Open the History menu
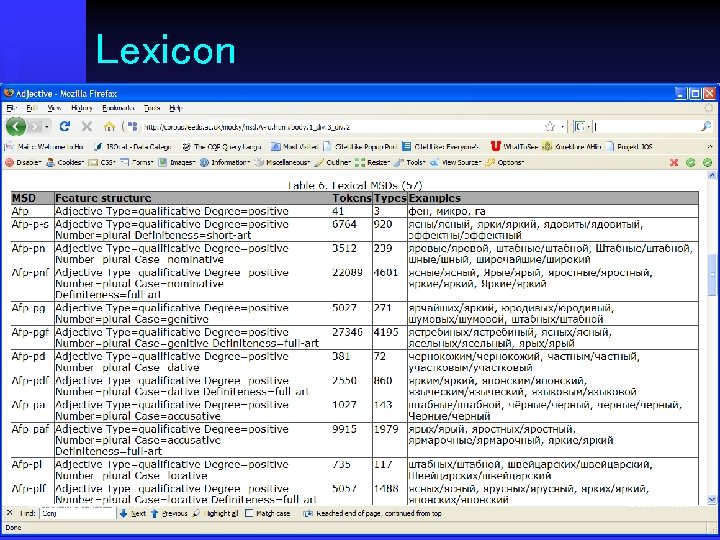This screenshot has width=720, height=540. 82,108
